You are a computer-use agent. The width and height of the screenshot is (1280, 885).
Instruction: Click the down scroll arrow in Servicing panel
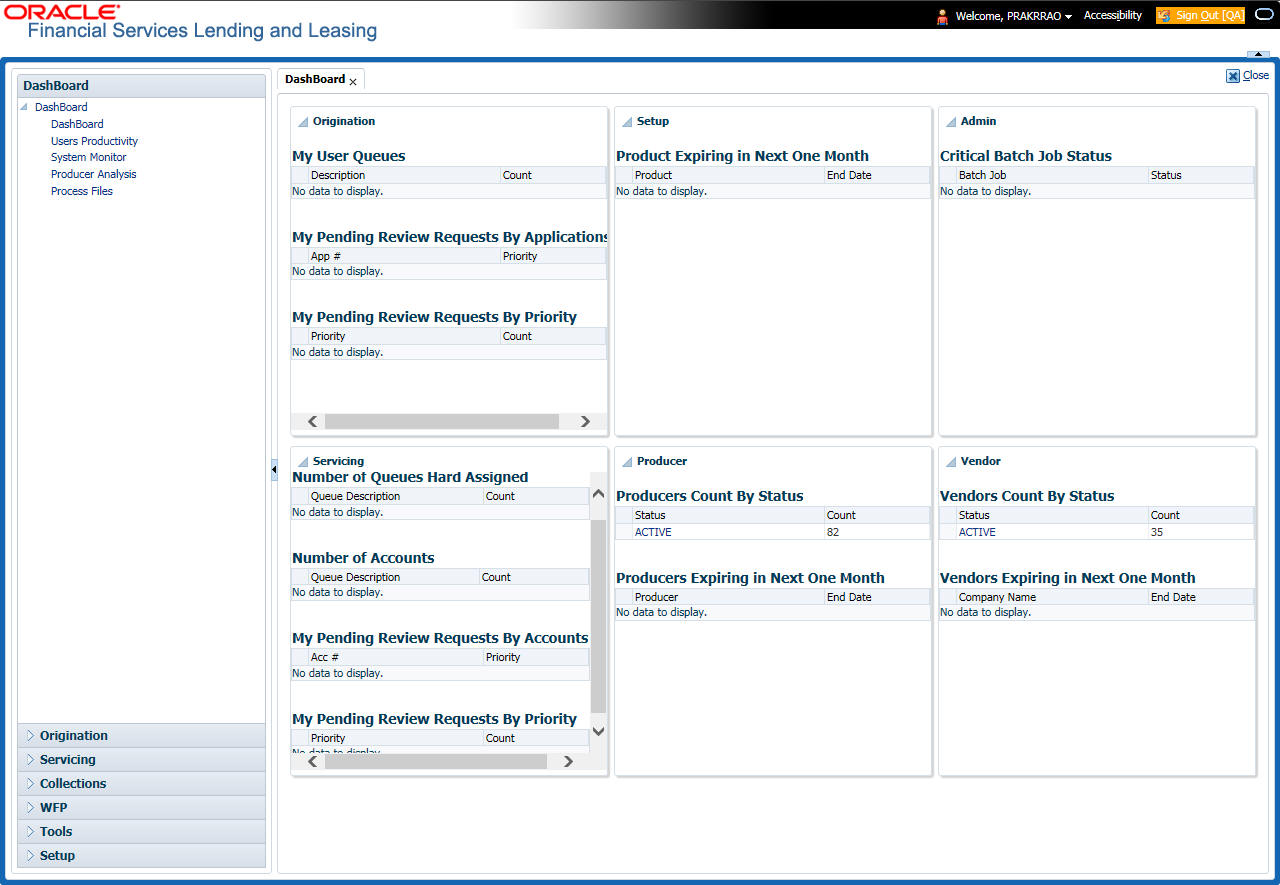[x=599, y=731]
